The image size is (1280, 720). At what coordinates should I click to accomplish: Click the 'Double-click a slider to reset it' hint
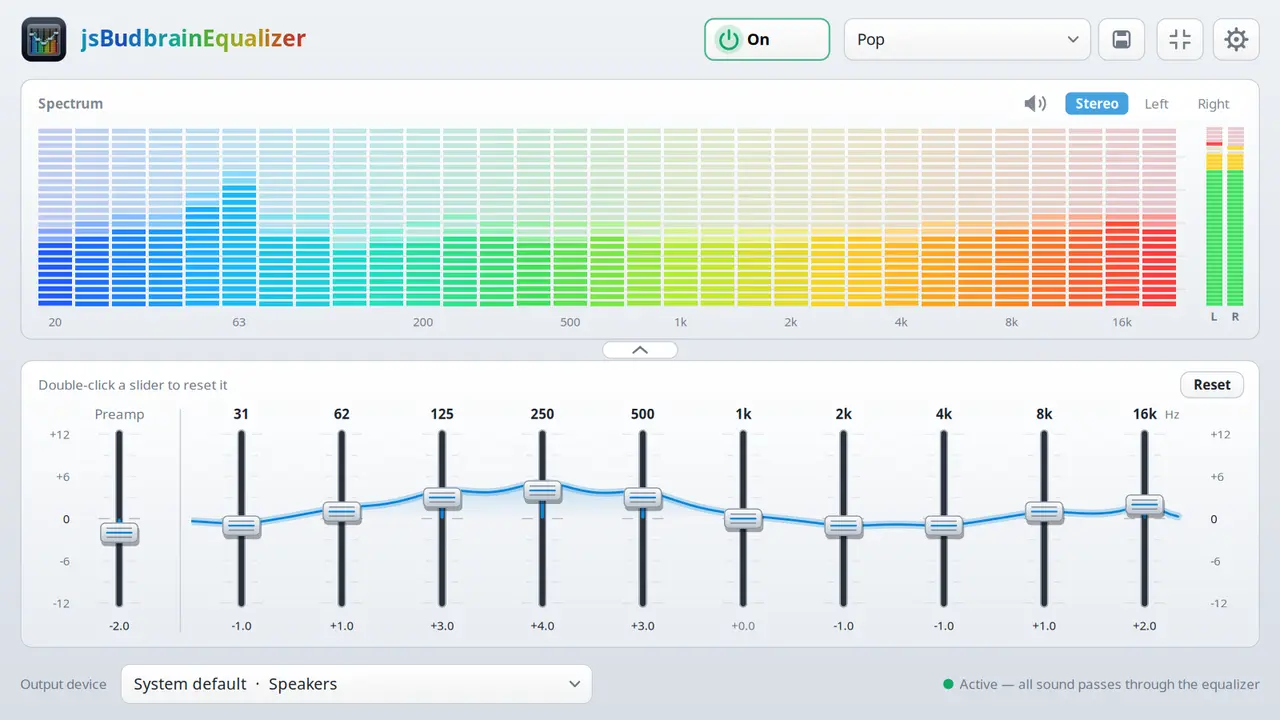pyautogui.click(x=133, y=385)
